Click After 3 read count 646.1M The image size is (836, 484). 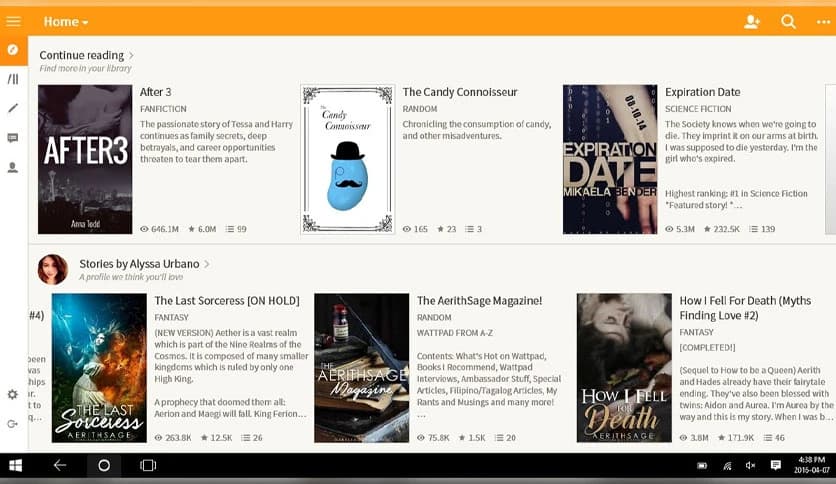click(x=159, y=229)
